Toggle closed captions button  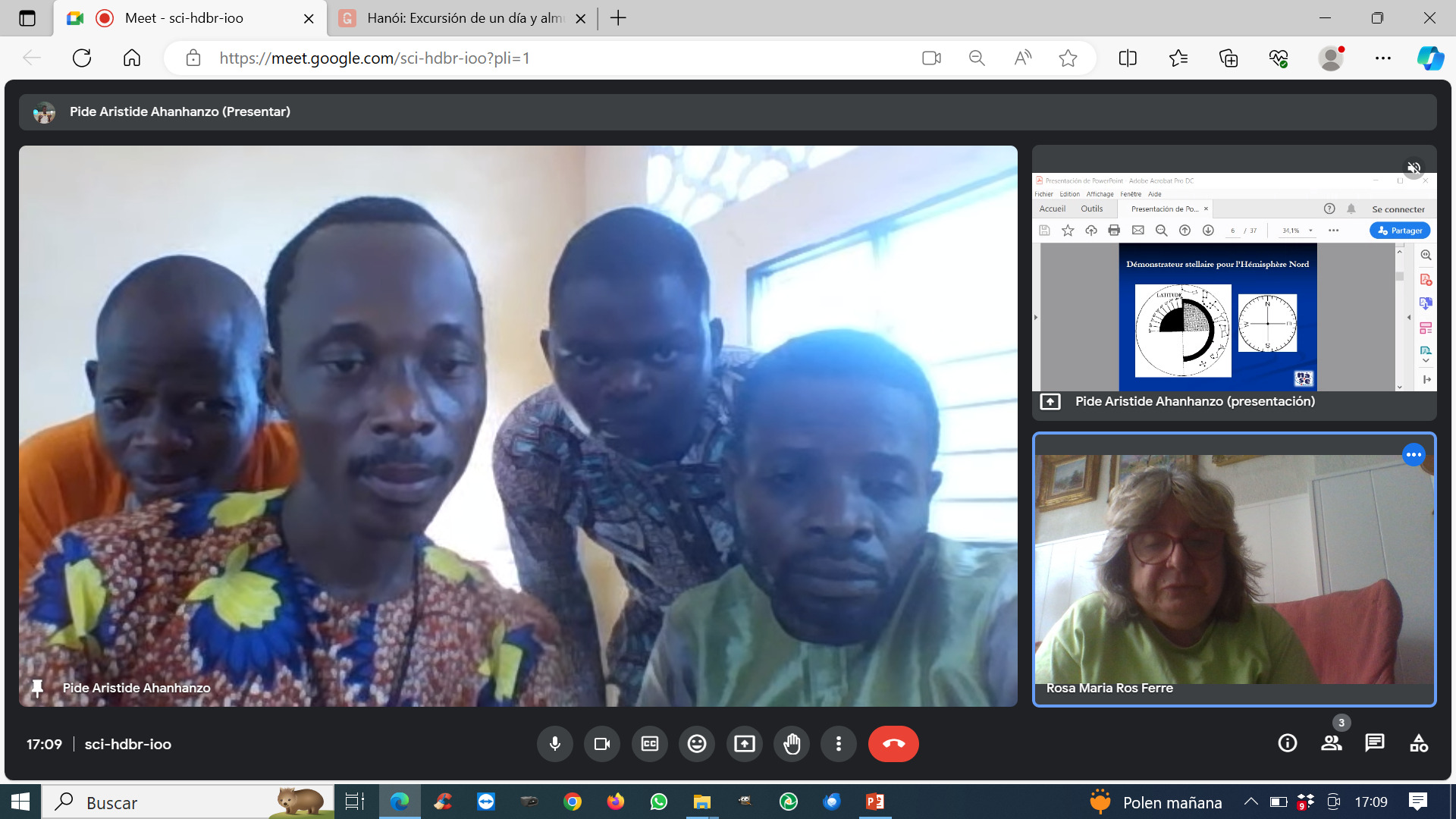tap(650, 744)
